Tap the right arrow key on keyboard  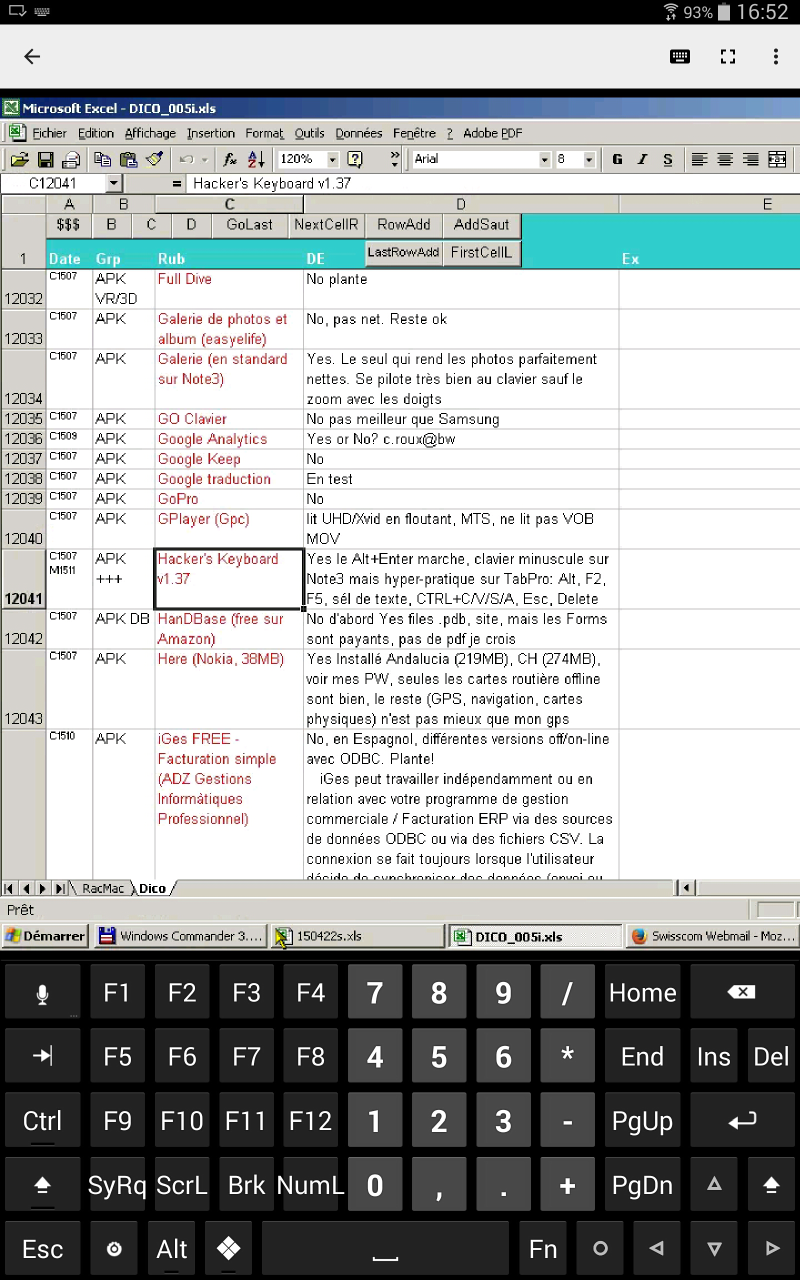pyautogui.click(x=771, y=1249)
